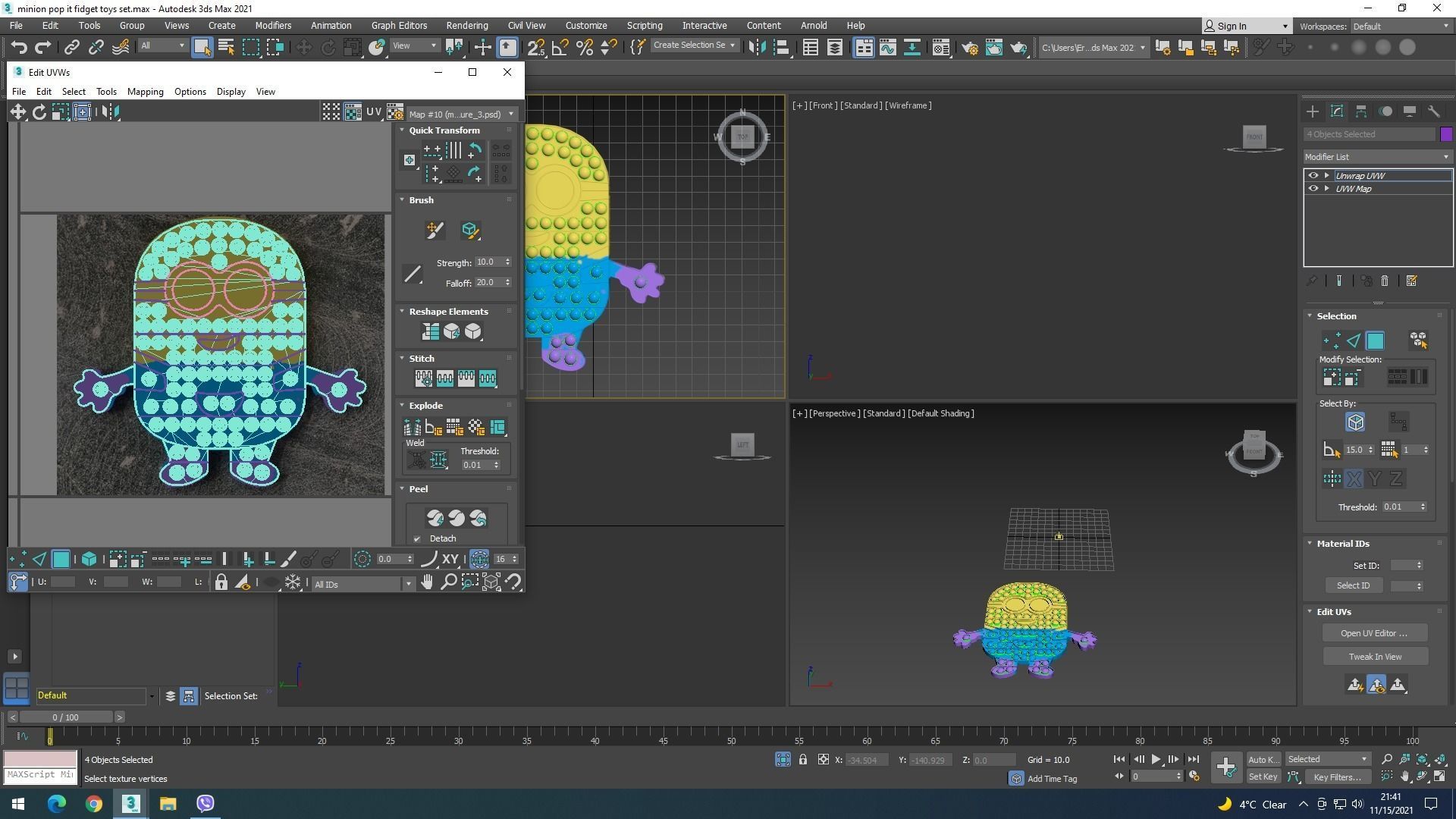Viewport: 1456px width, 819px height.
Task: Open the Graph Editors menu
Action: point(399,25)
